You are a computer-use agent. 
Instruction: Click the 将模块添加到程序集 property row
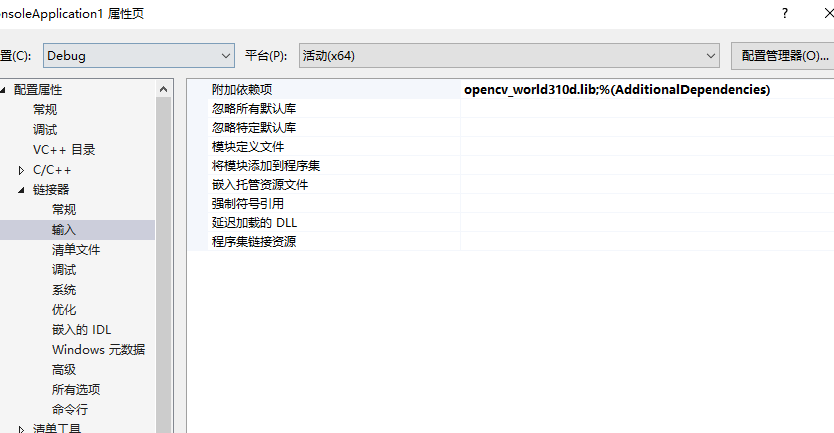(x=511, y=165)
